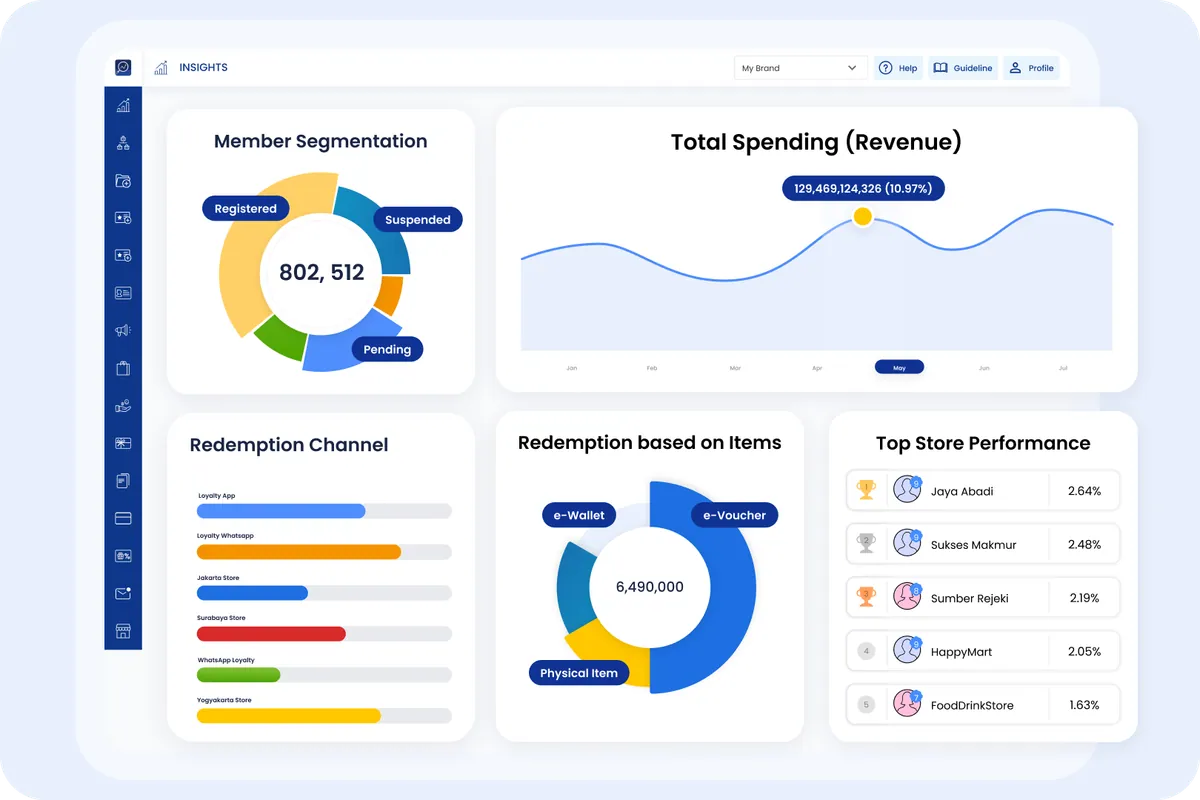The image size is (1200, 800).
Task: Click the Jaya Abadi store avatar
Action: coord(907,490)
